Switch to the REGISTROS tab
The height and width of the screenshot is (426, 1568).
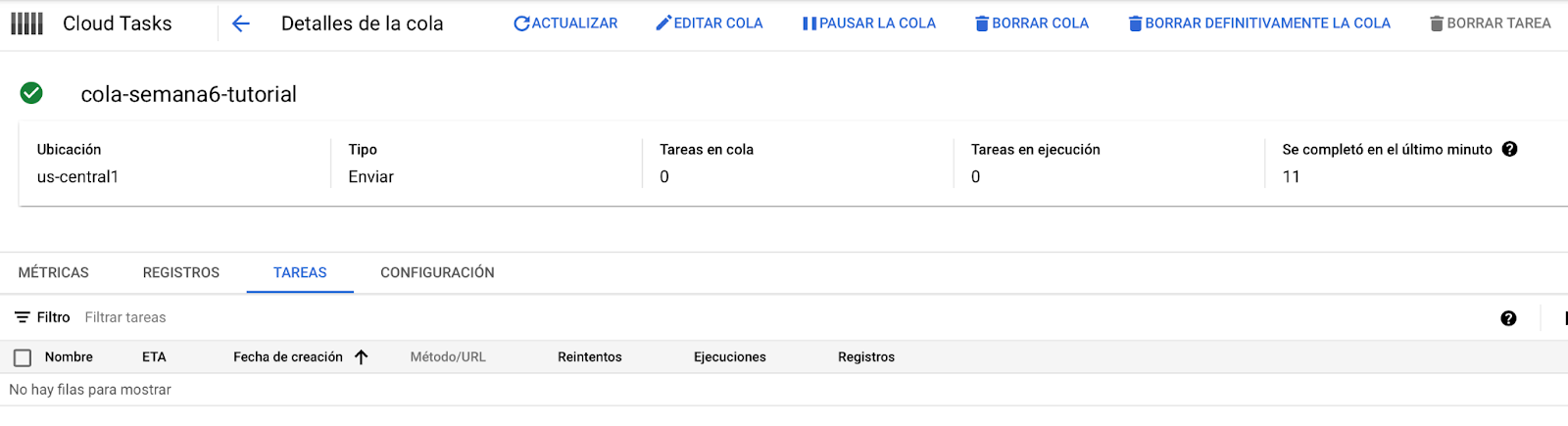click(x=181, y=273)
